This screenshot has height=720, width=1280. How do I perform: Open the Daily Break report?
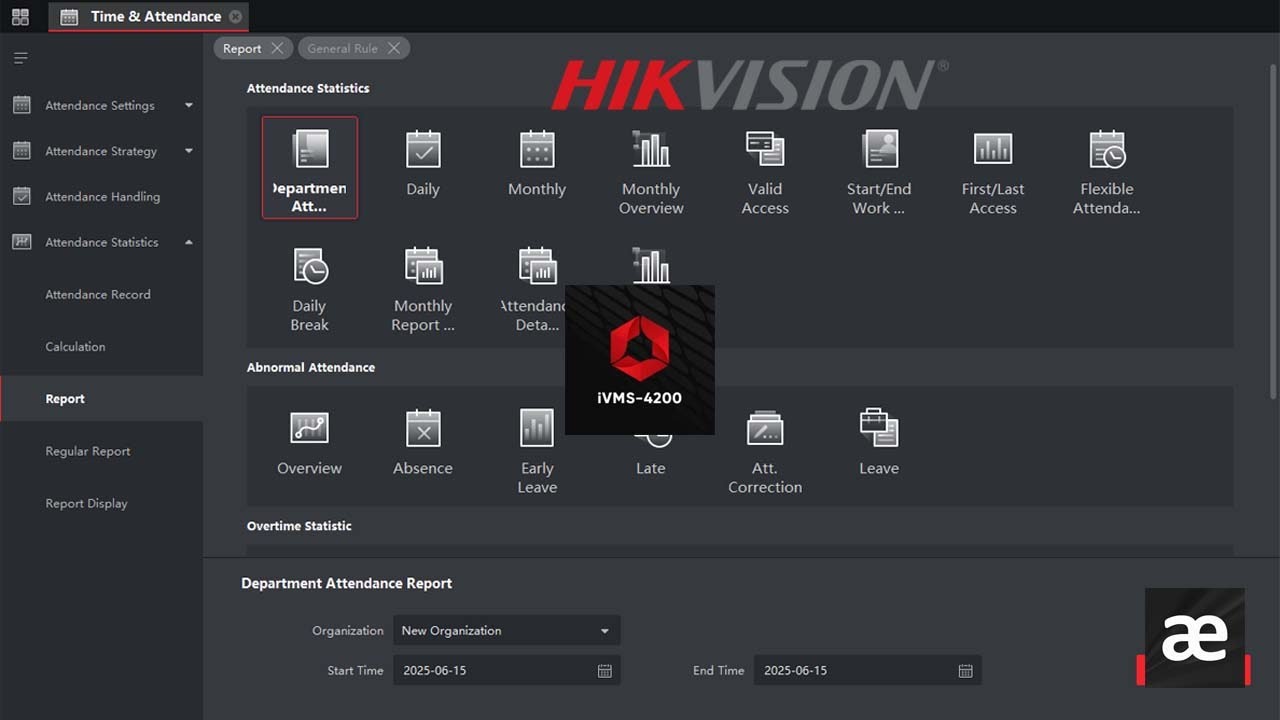point(310,290)
